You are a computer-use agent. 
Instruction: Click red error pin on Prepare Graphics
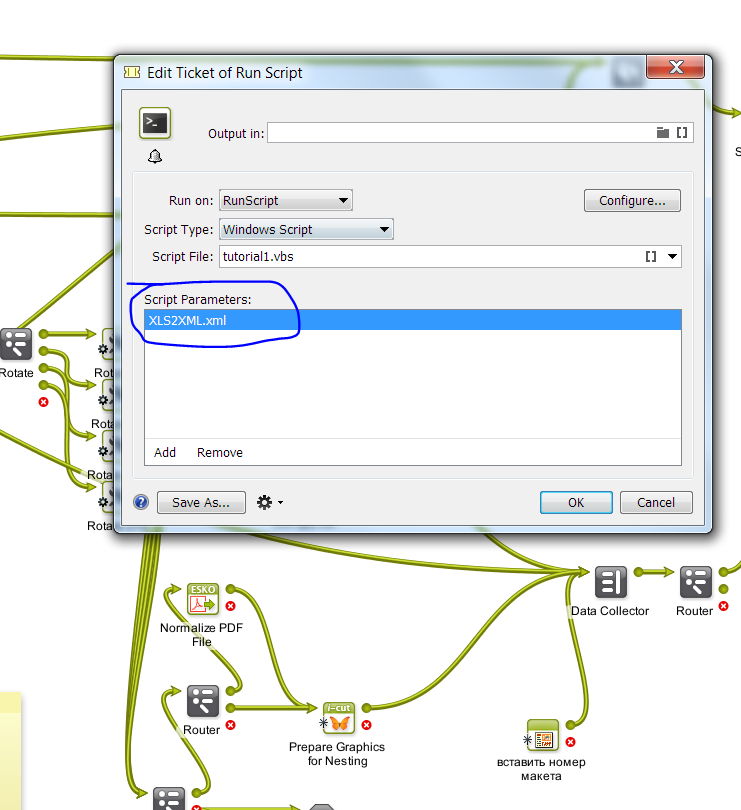(366, 725)
